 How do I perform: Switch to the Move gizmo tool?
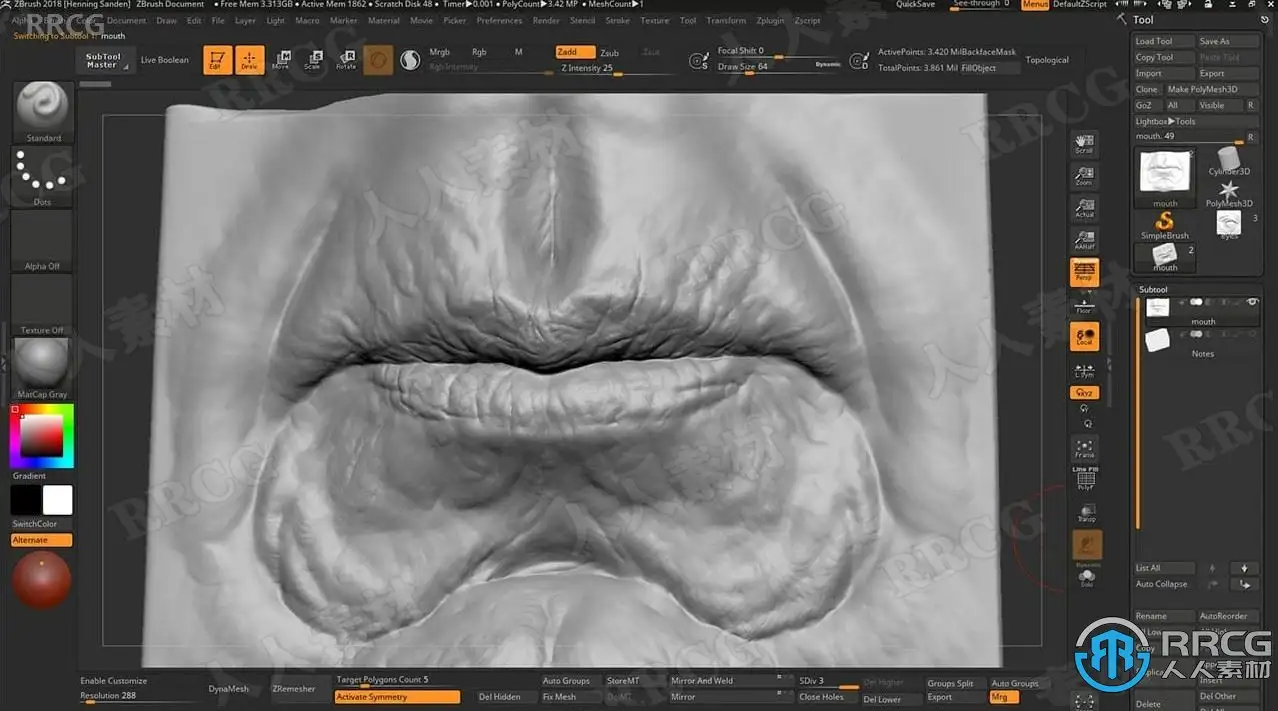click(281, 60)
